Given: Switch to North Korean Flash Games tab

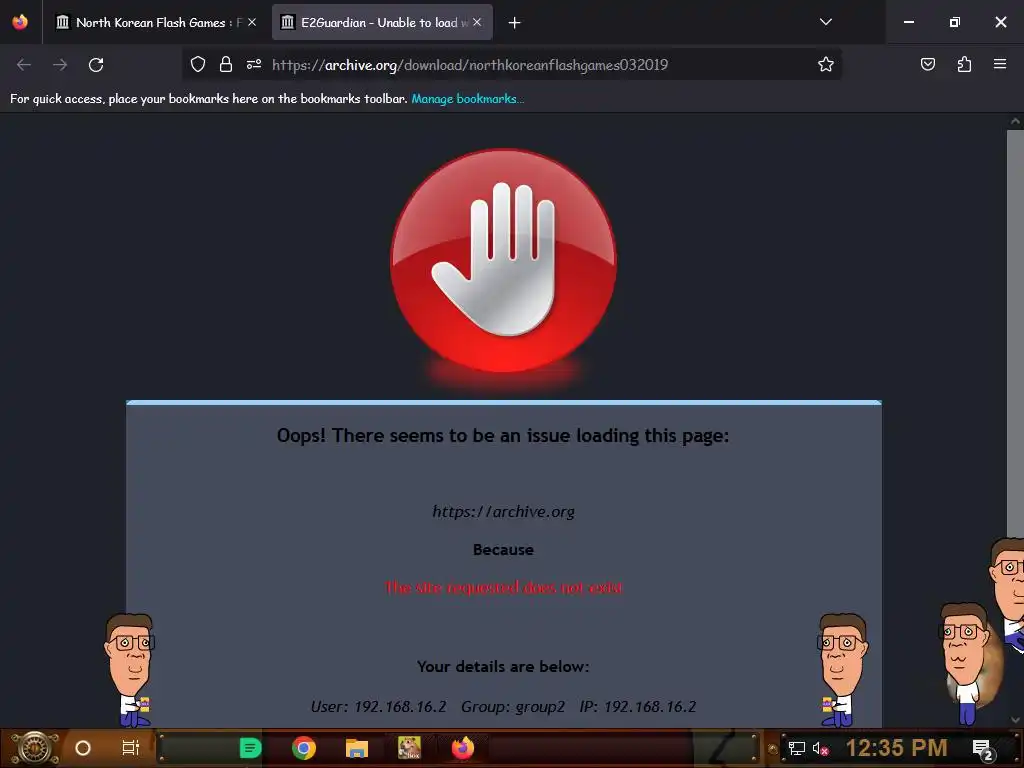Looking at the screenshot, I should point(157,22).
